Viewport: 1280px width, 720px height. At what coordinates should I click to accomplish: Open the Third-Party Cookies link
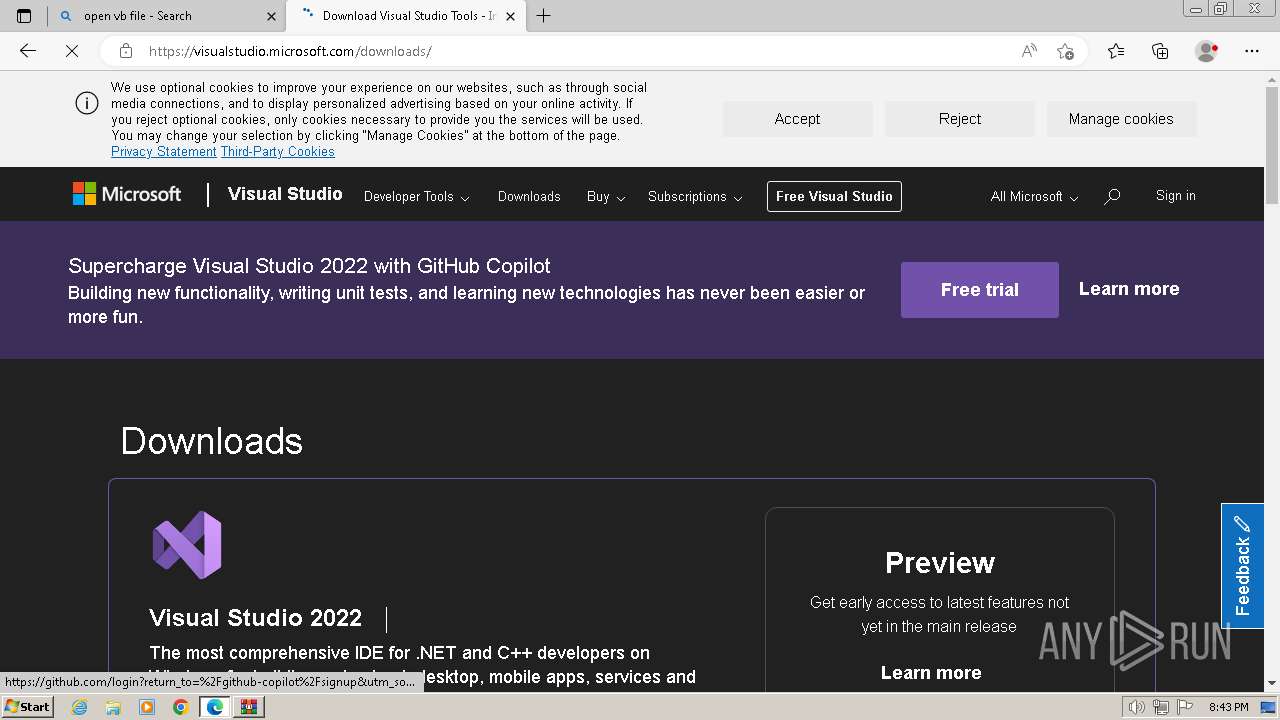(278, 152)
